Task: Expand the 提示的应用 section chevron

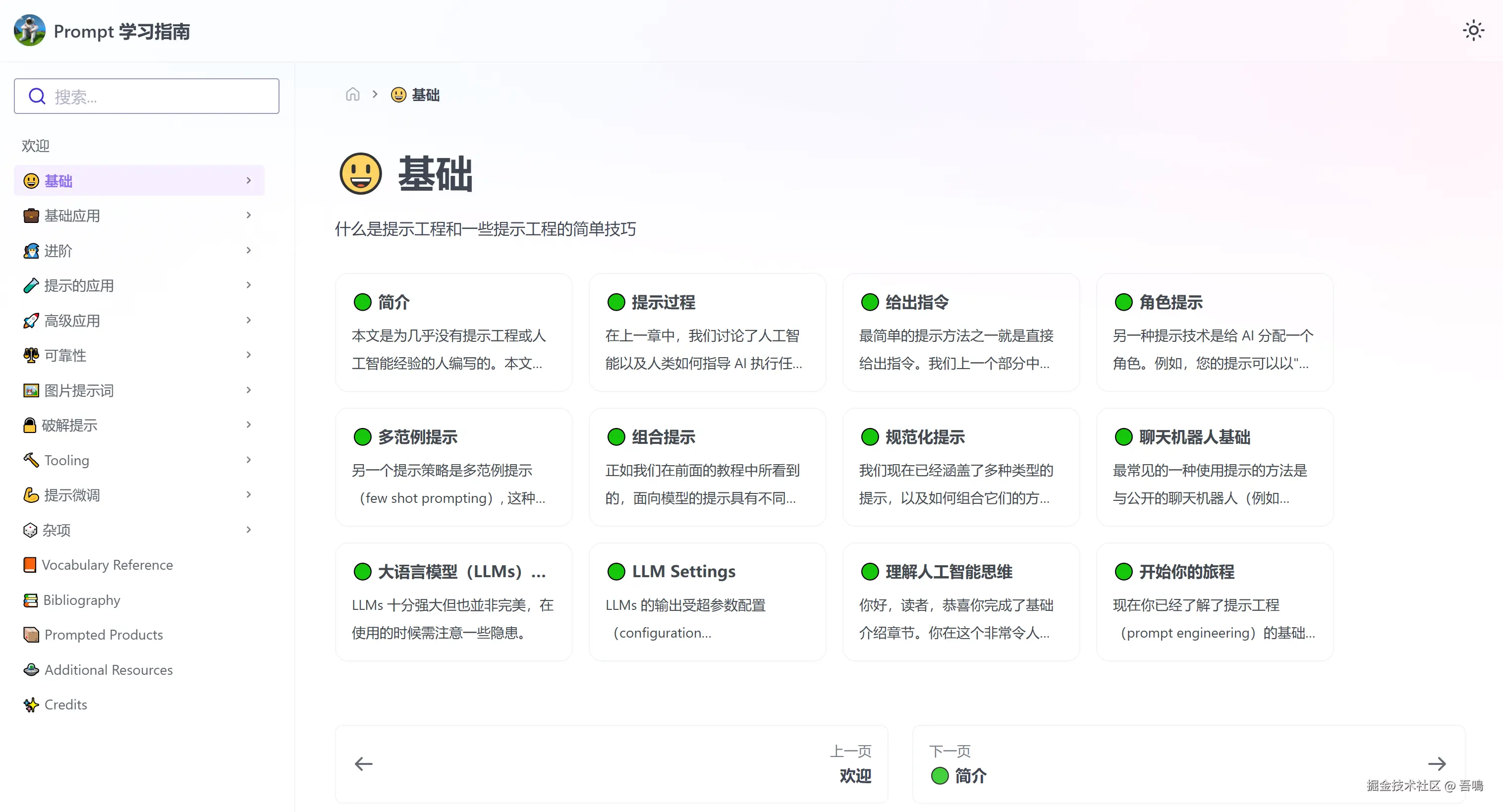Action: pyautogui.click(x=249, y=285)
